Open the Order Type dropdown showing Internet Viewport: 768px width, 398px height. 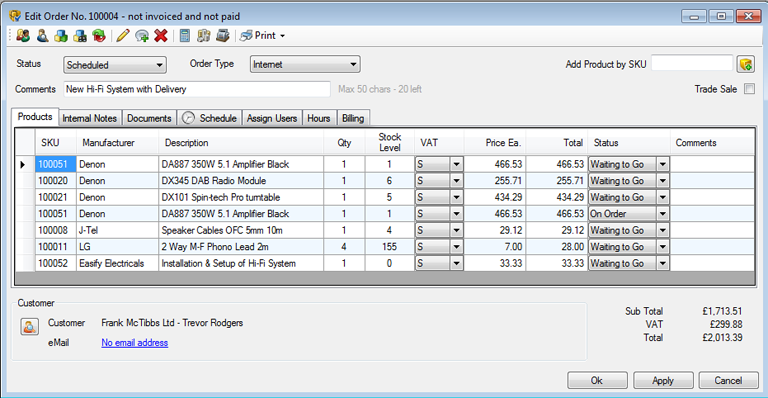click(305, 64)
